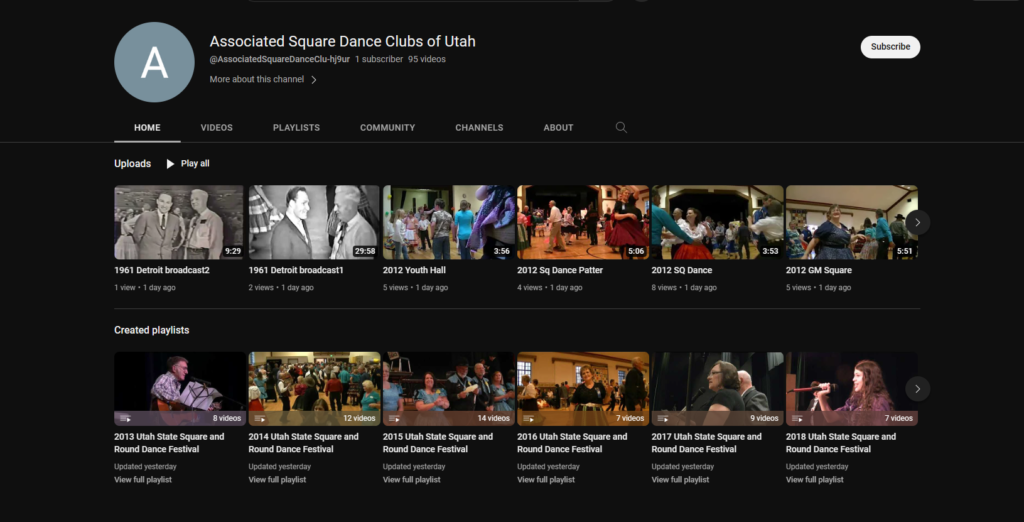Open 2016 Utah State festival playlist thumbnail
Image resolution: width=1024 pixels, height=522 pixels.
click(x=583, y=389)
